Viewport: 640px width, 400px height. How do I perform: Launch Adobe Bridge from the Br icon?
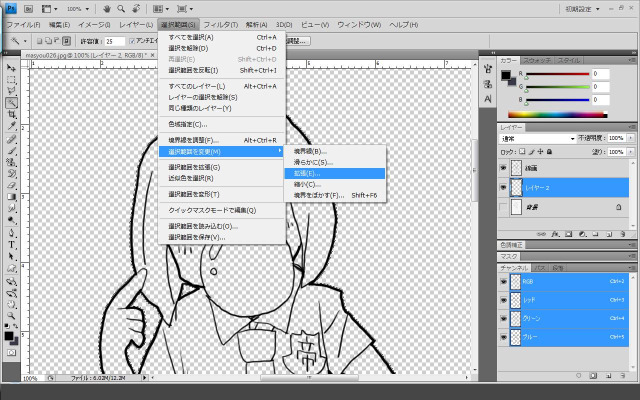[x=30, y=8]
